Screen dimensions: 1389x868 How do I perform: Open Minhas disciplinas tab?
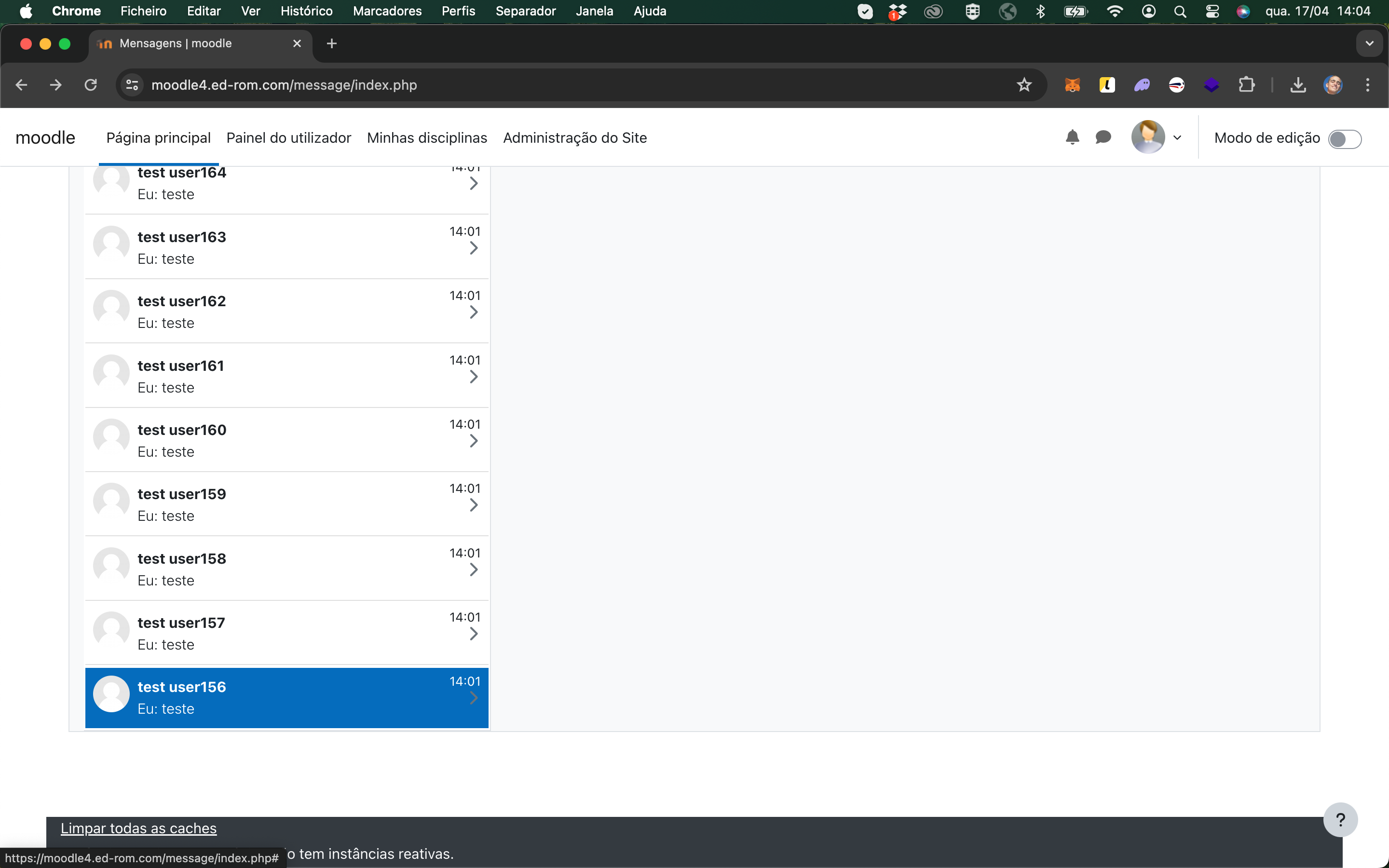point(427,138)
